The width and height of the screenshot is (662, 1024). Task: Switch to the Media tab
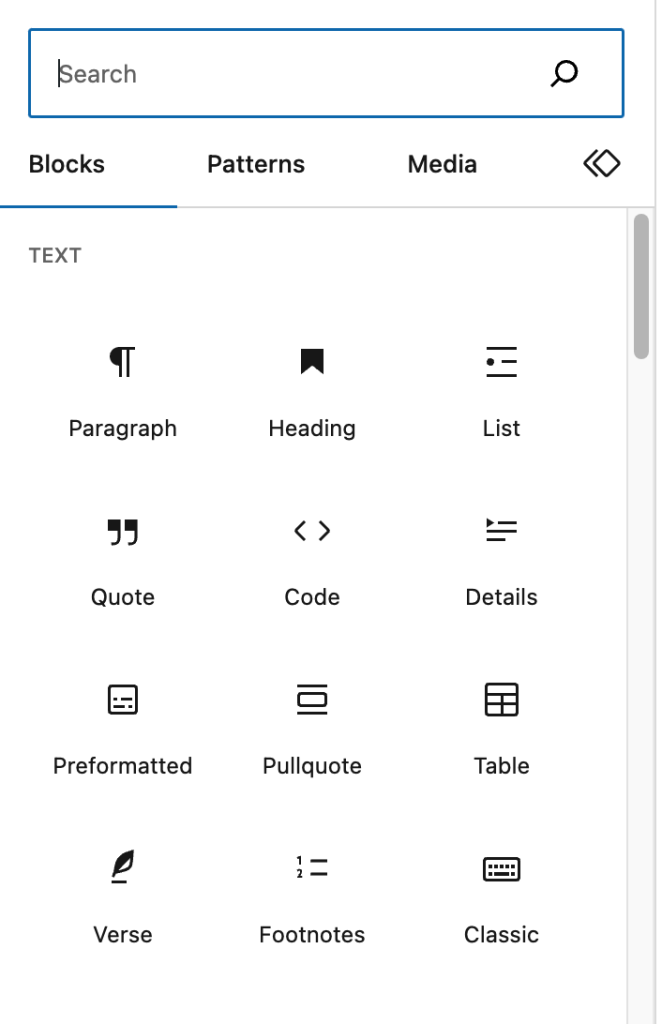point(442,165)
